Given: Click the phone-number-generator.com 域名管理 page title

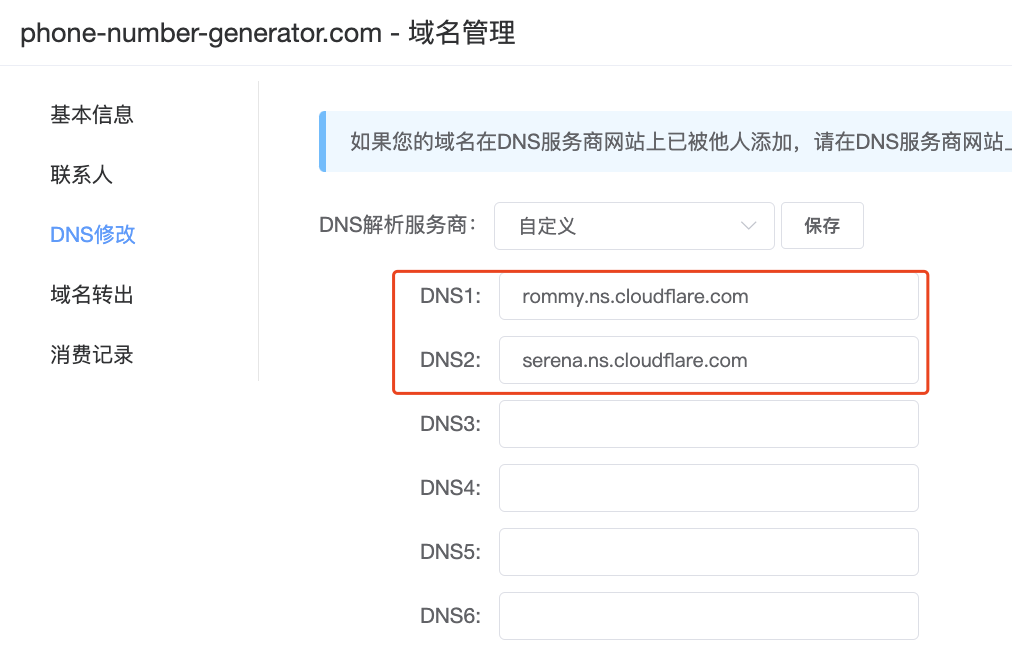Looking at the screenshot, I should 268,33.
